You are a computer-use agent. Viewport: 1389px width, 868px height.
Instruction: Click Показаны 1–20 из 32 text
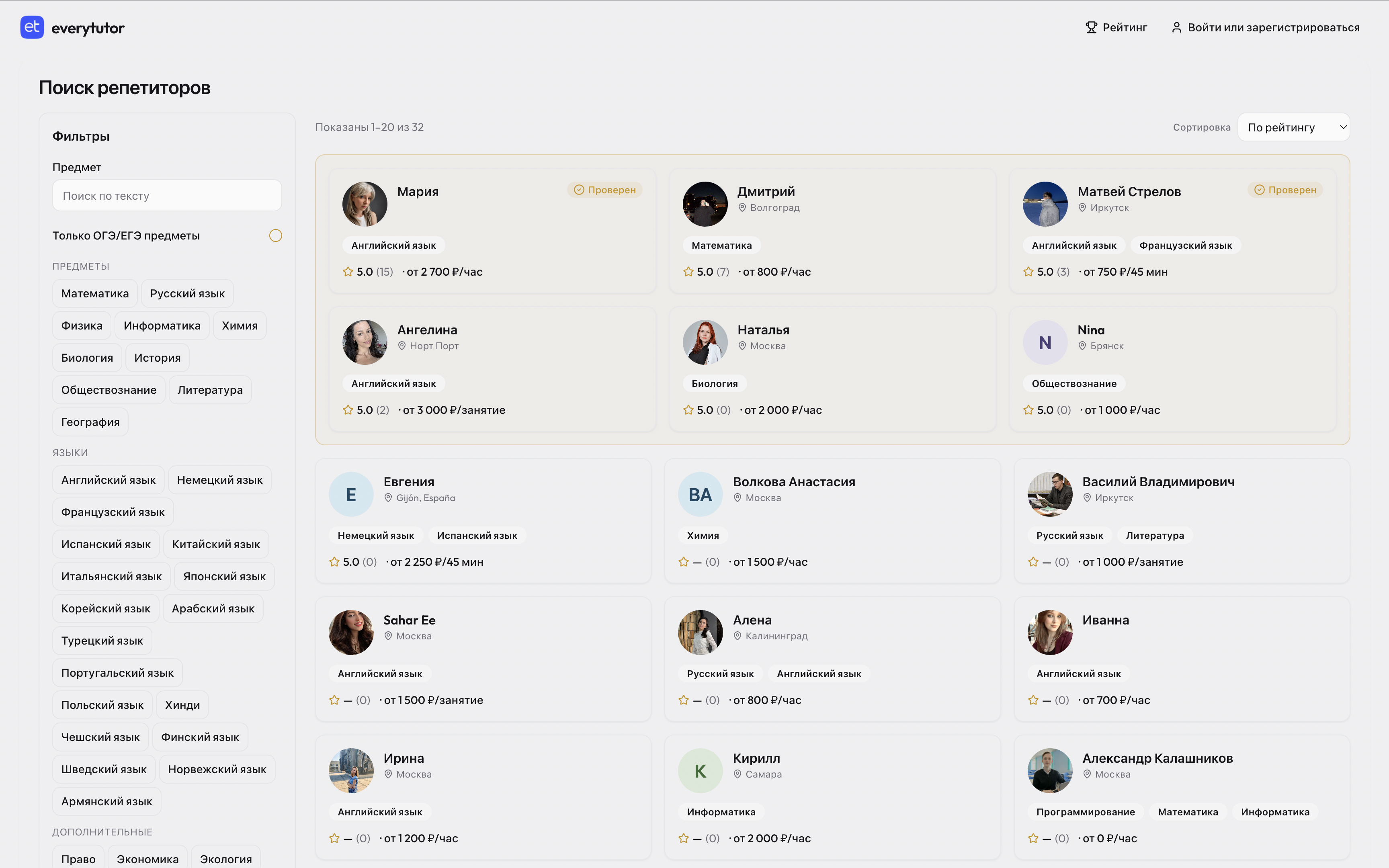click(370, 127)
